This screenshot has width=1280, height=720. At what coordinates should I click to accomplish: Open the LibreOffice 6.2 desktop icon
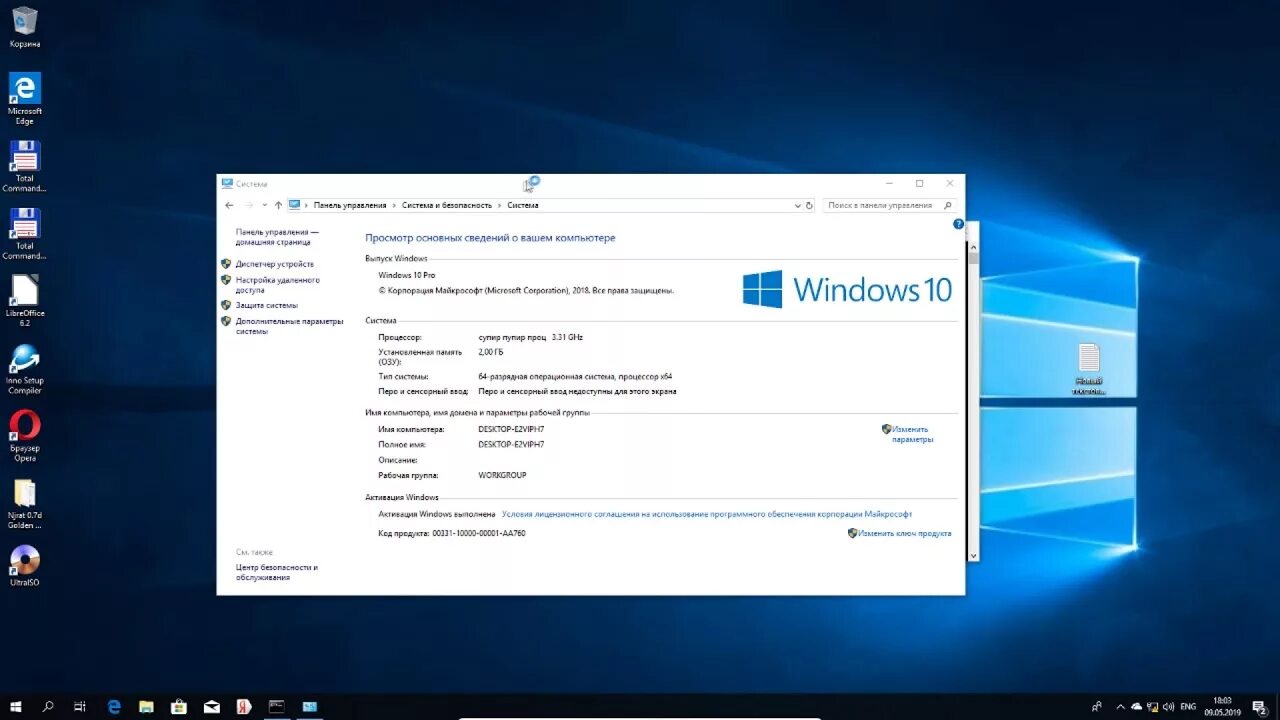pyautogui.click(x=24, y=300)
